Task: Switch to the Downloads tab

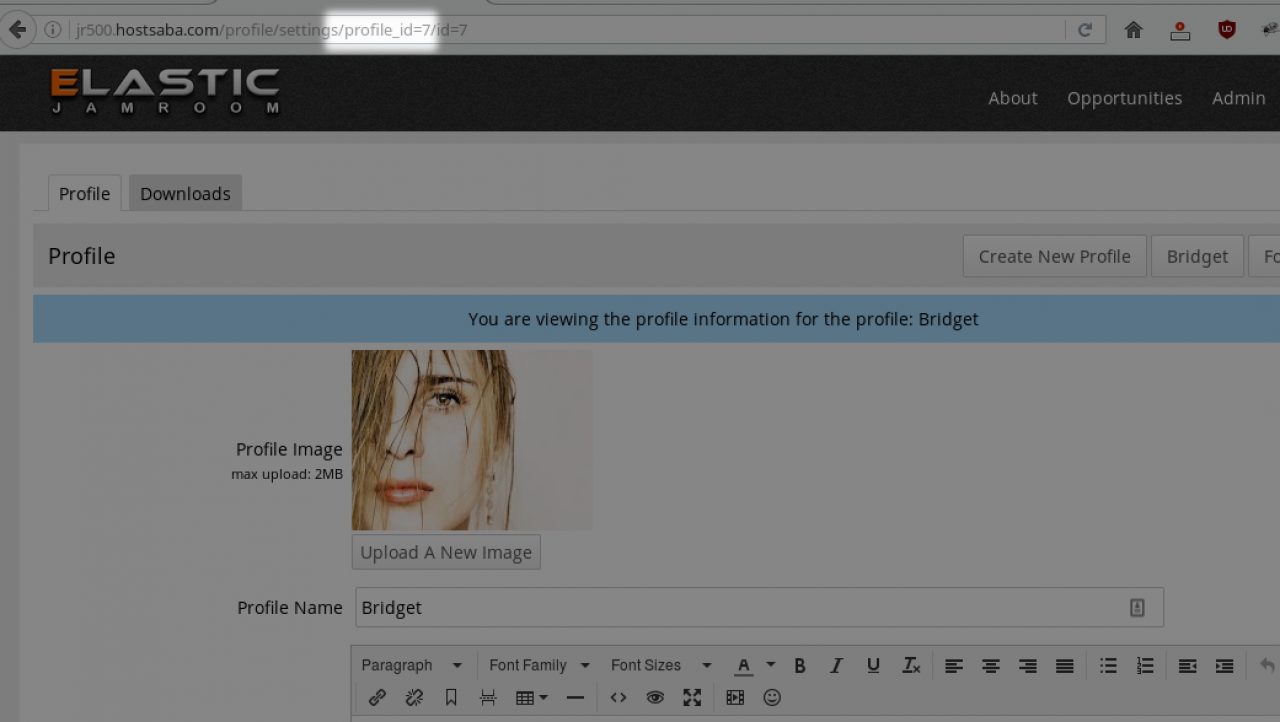Action: 185,194
